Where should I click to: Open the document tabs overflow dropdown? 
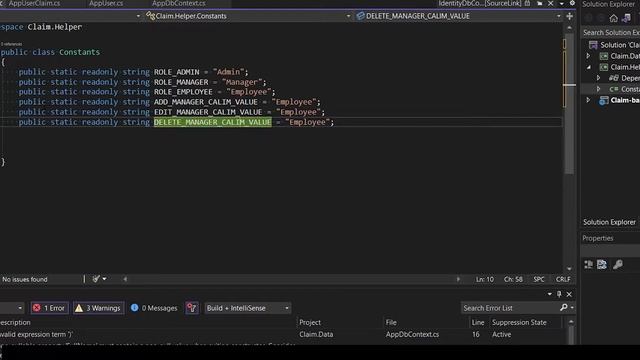pyautogui.click(x=562, y=3)
